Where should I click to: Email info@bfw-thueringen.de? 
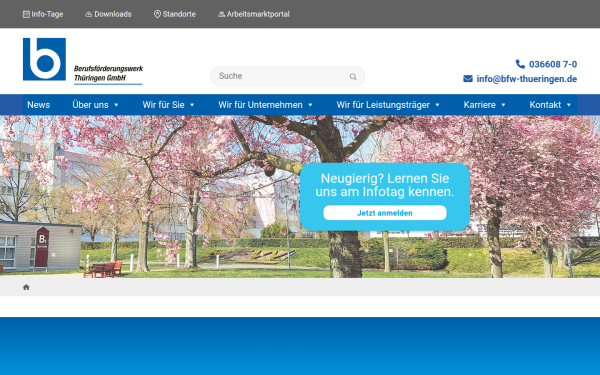coord(527,79)
